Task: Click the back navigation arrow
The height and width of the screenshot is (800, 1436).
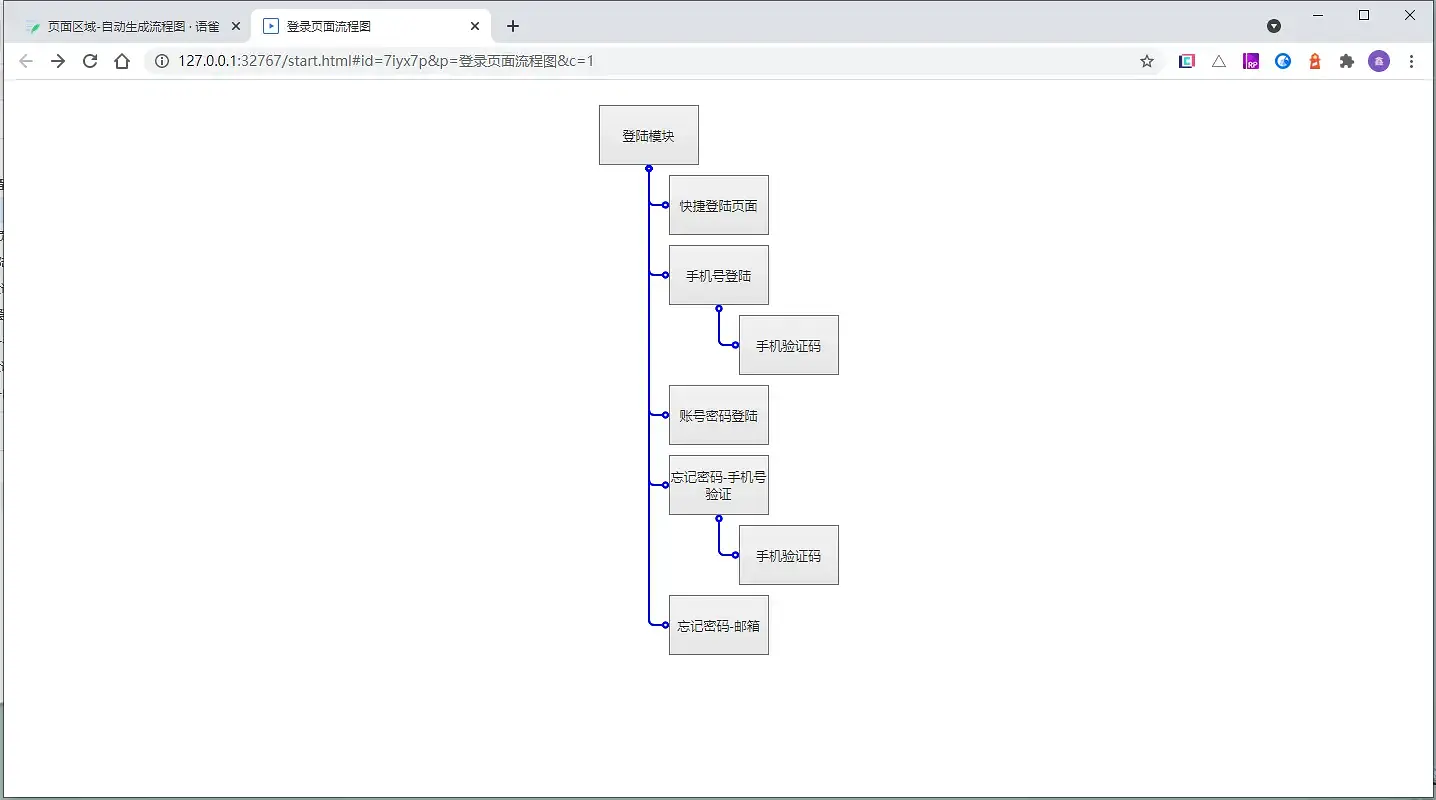Action: point(26,61)
